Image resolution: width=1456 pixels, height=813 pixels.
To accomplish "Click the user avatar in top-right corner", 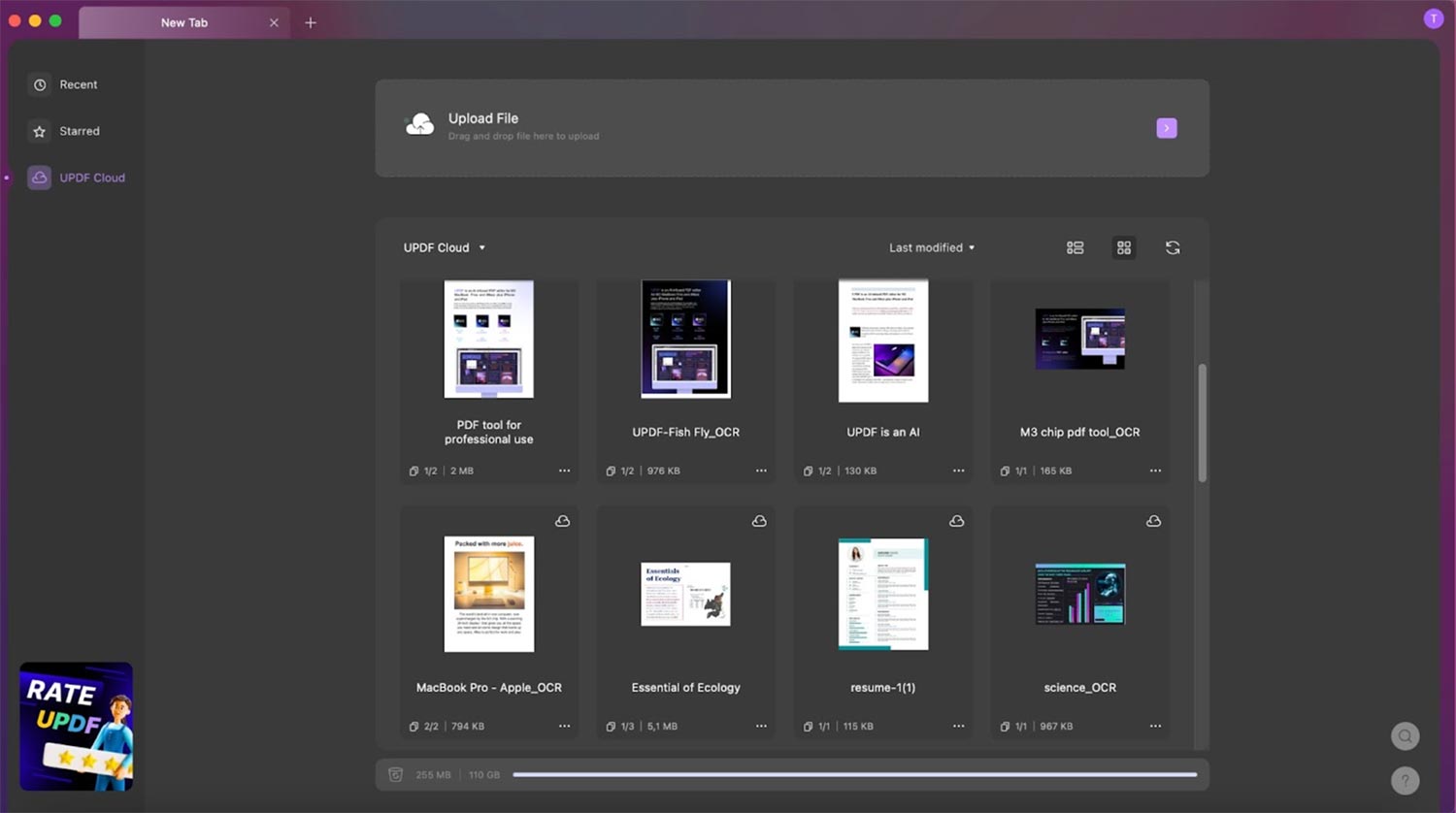I will tap(1433, 18).
